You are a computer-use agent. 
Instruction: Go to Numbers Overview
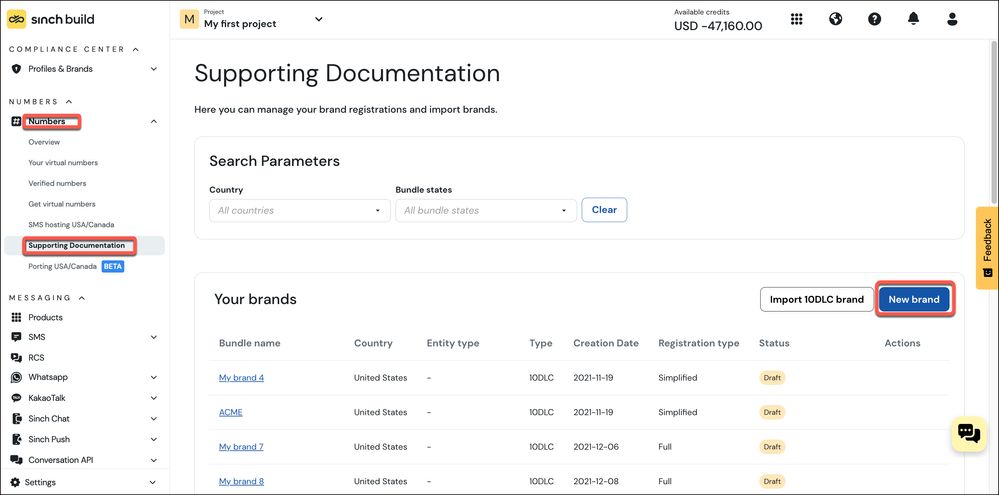point(44,142)
